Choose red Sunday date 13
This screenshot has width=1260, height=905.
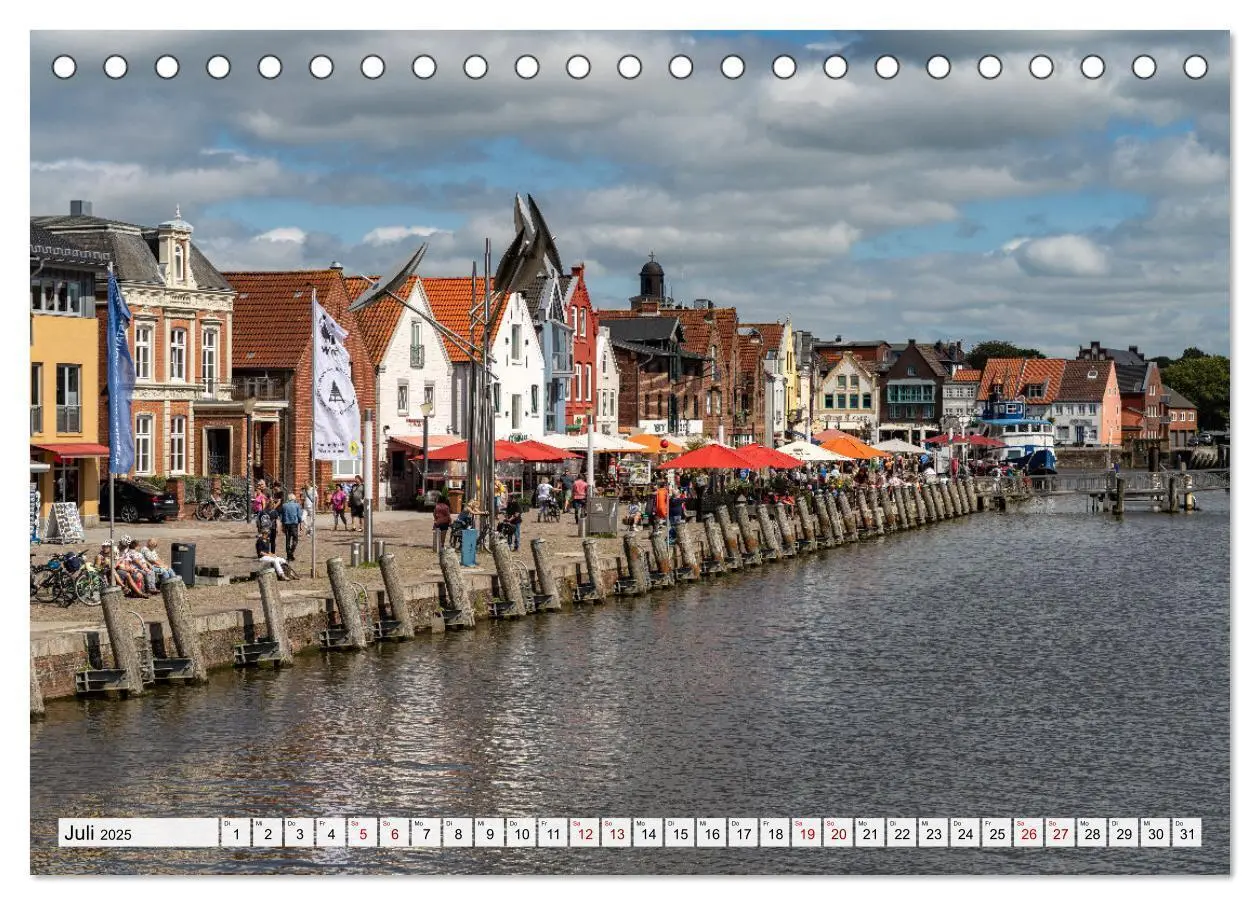[x=616, y=833]
